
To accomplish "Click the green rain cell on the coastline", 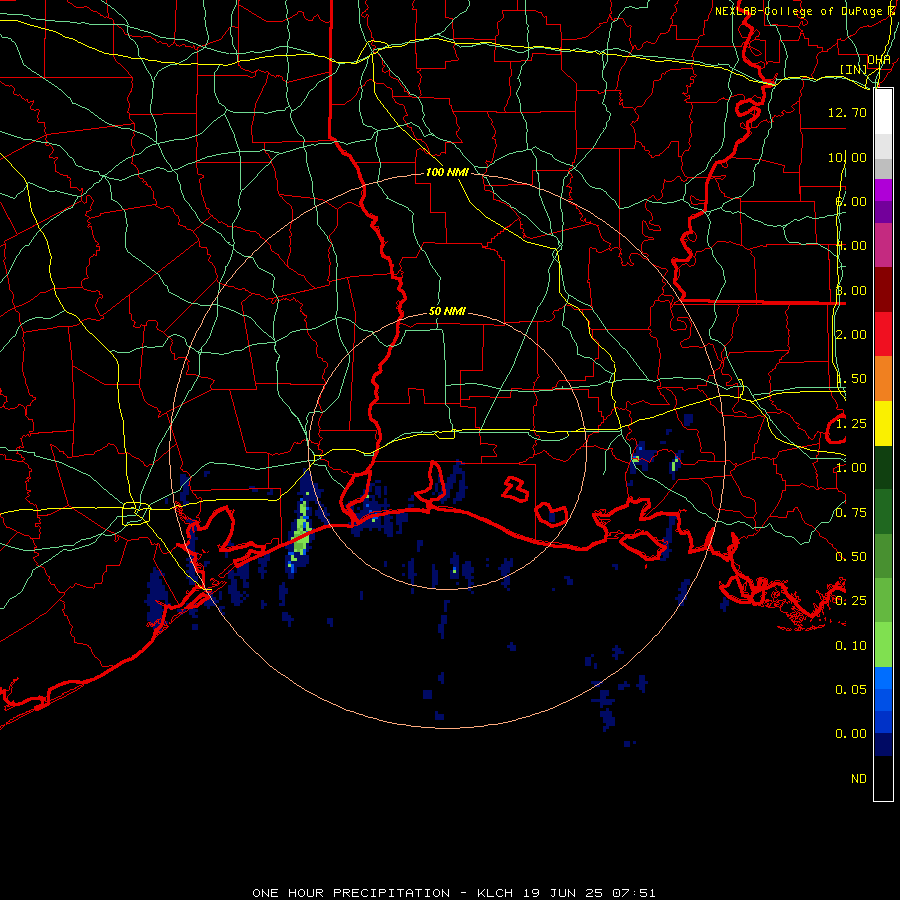I will pyautogui.click(x=300, y=534).
